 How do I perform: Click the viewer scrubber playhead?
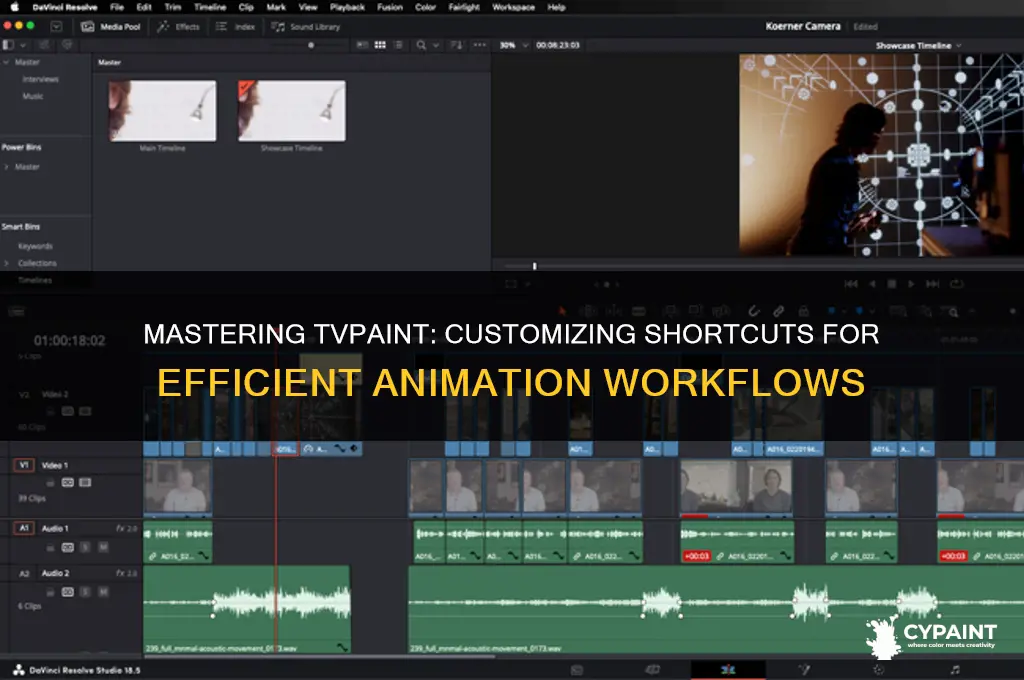click(x=534, y=266)
